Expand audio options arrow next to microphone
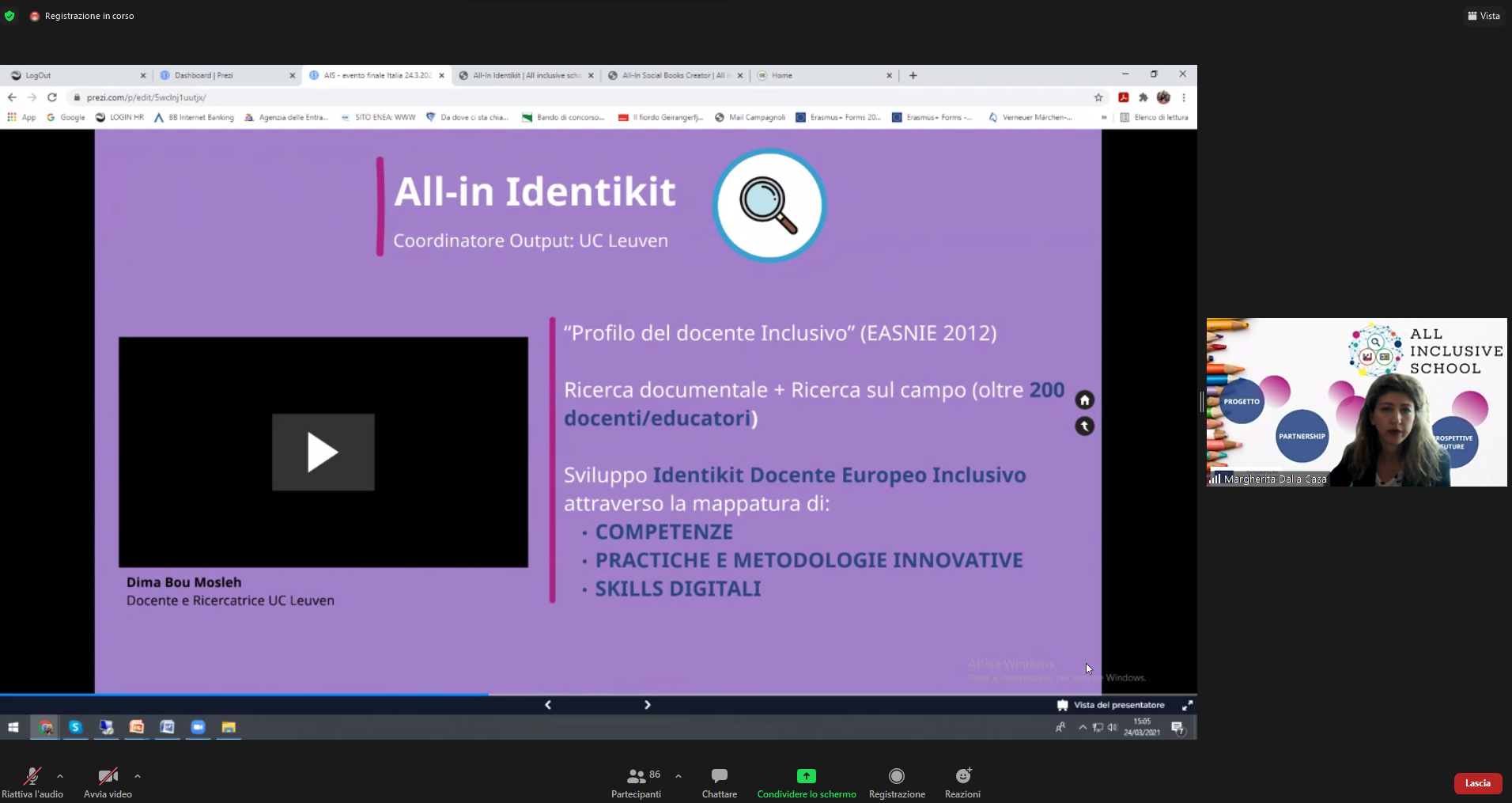Image resolution: width=1512 pixels, height=803 pixels. tap(60, 776)
